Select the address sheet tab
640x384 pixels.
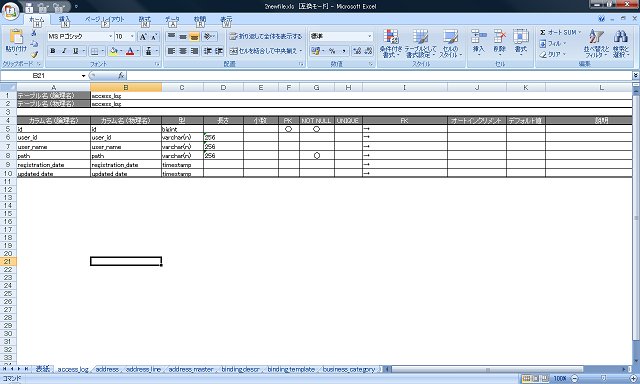(x=107, y=369)
